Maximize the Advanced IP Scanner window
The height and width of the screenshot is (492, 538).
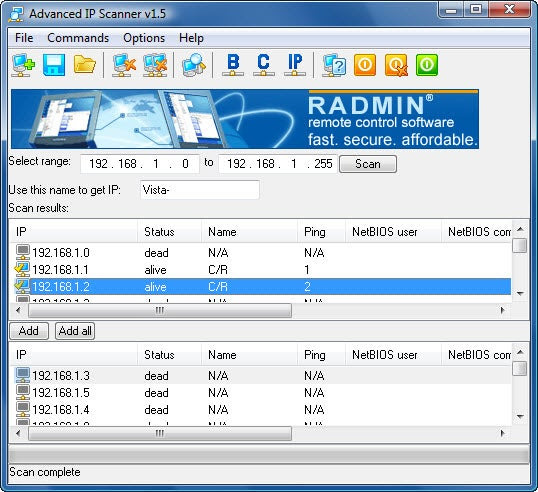[476, 10]
